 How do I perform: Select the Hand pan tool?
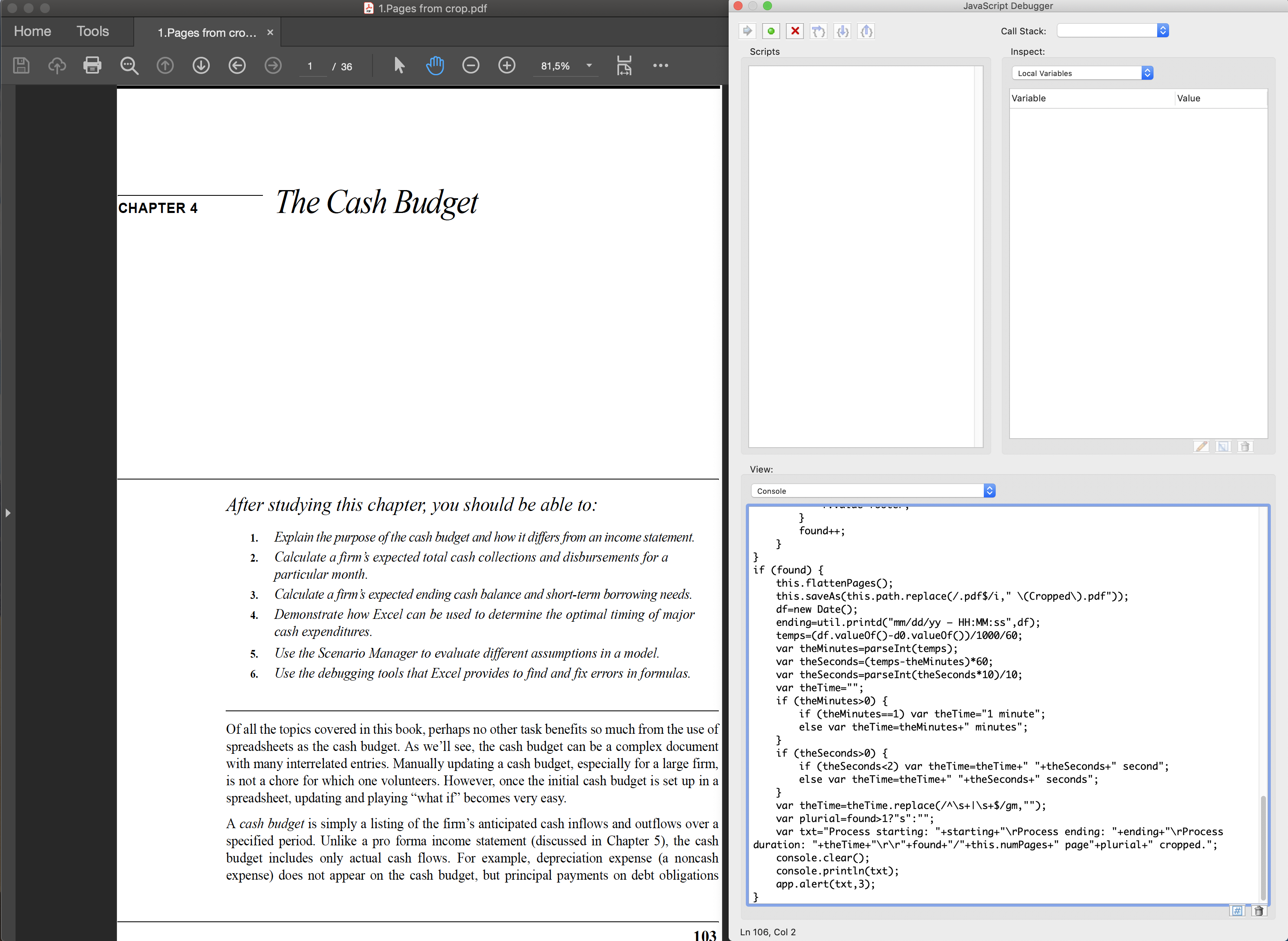point(435,65)
